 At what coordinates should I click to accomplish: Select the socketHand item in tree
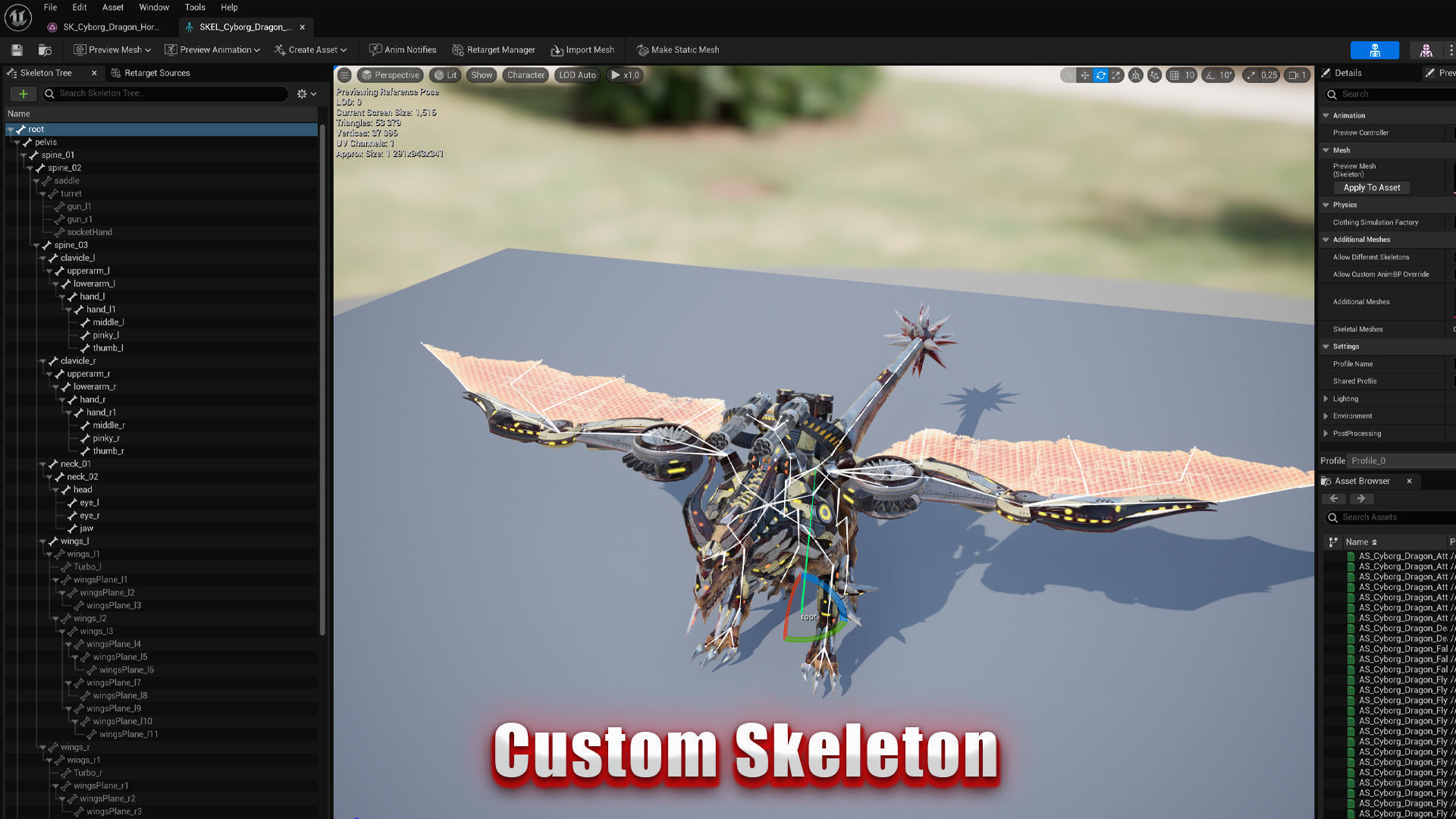(89, 233)
